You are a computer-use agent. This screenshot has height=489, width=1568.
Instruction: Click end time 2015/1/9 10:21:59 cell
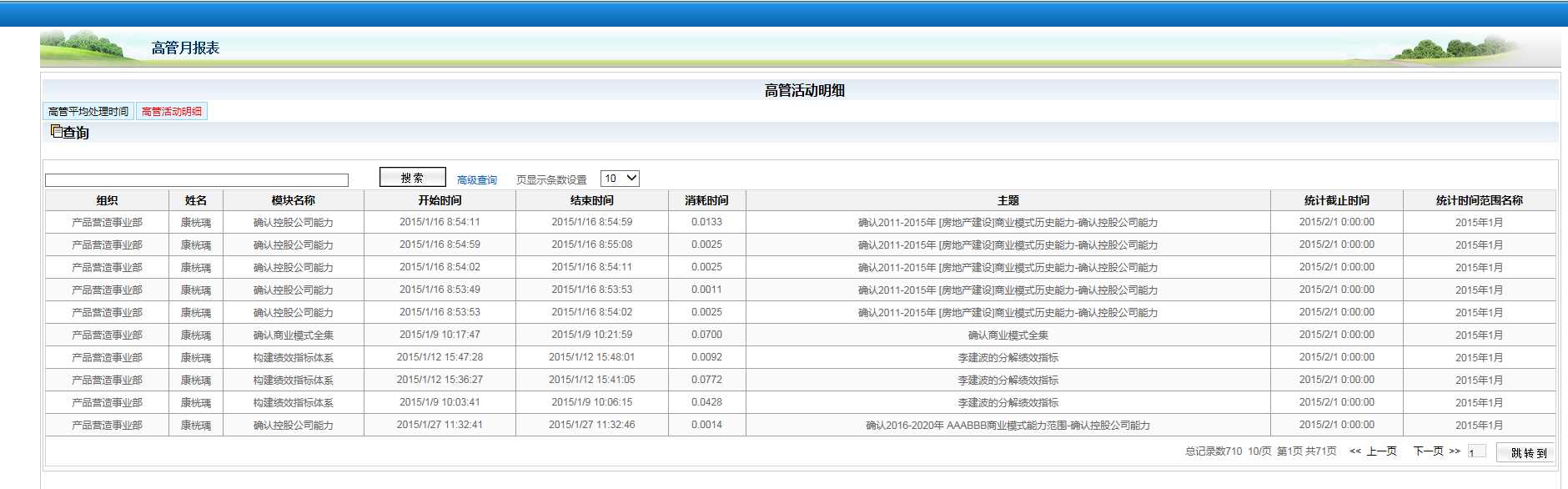coord(592,335)
